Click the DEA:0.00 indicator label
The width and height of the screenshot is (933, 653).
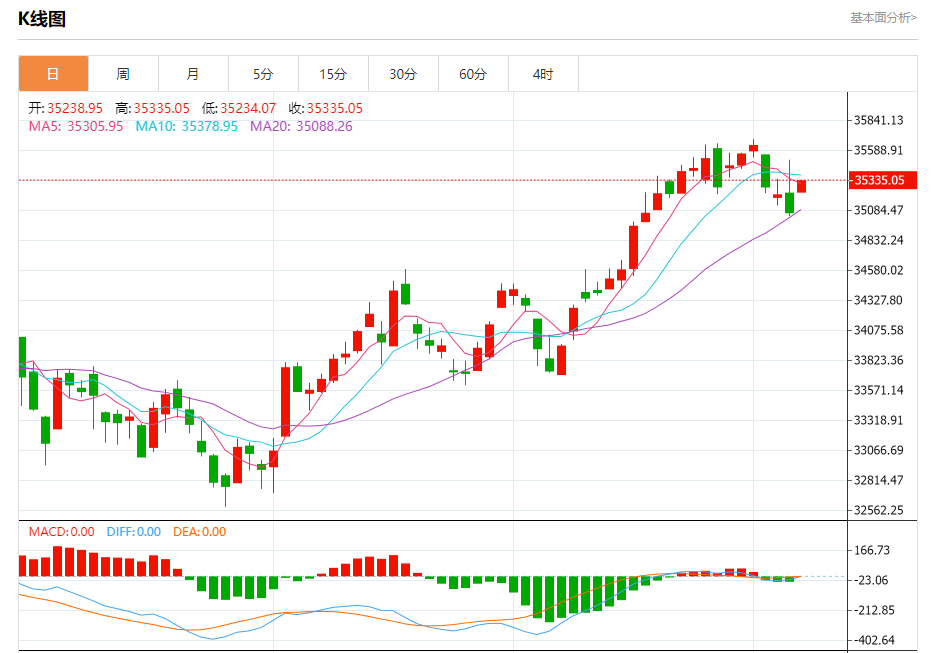click(199, 532)
